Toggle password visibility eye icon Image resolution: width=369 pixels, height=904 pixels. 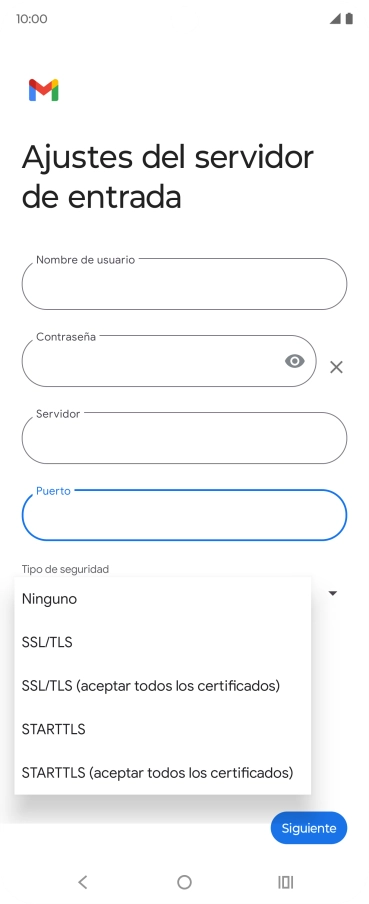[295, 361]
